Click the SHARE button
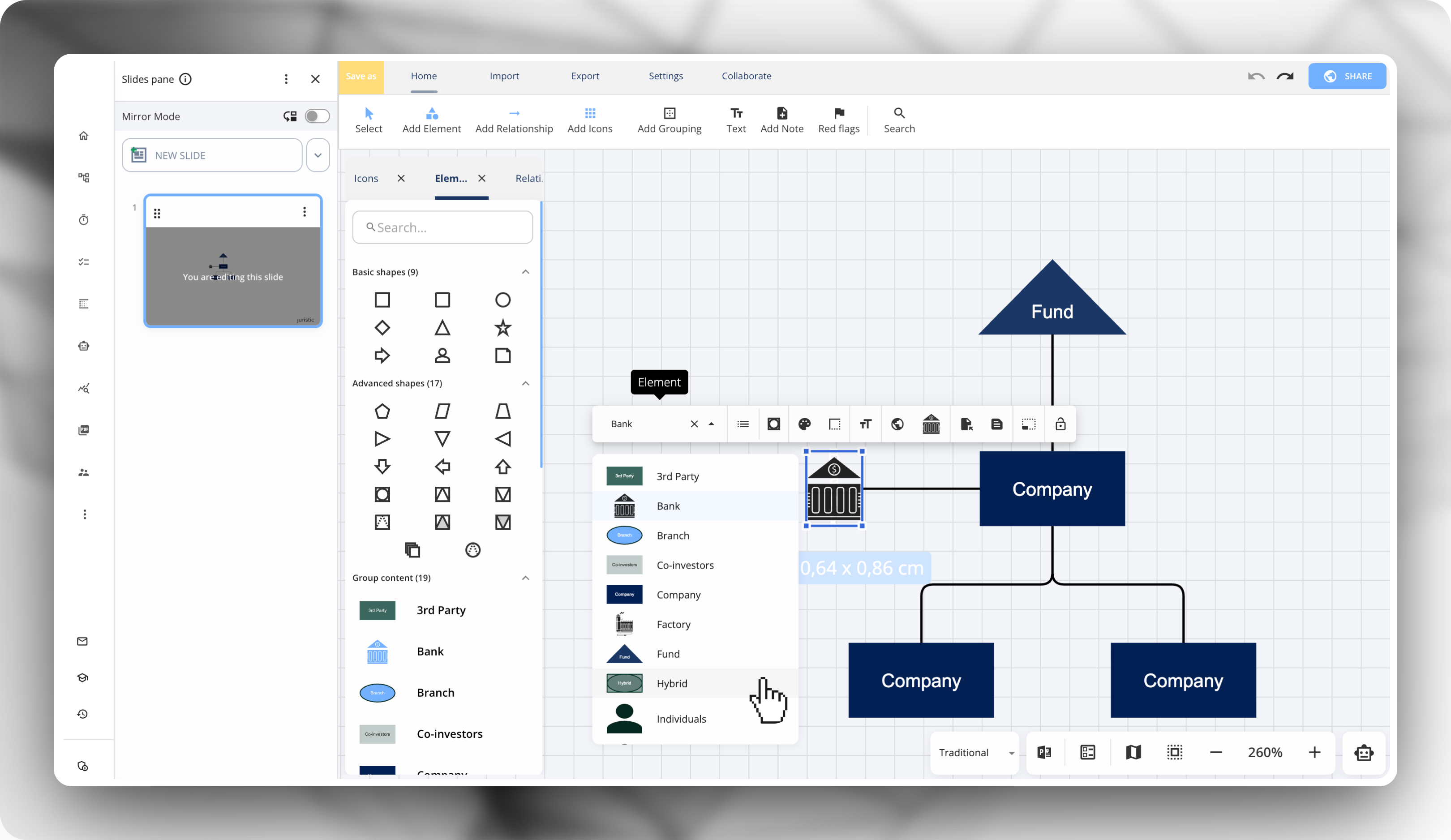 (x=1347, y=76)
